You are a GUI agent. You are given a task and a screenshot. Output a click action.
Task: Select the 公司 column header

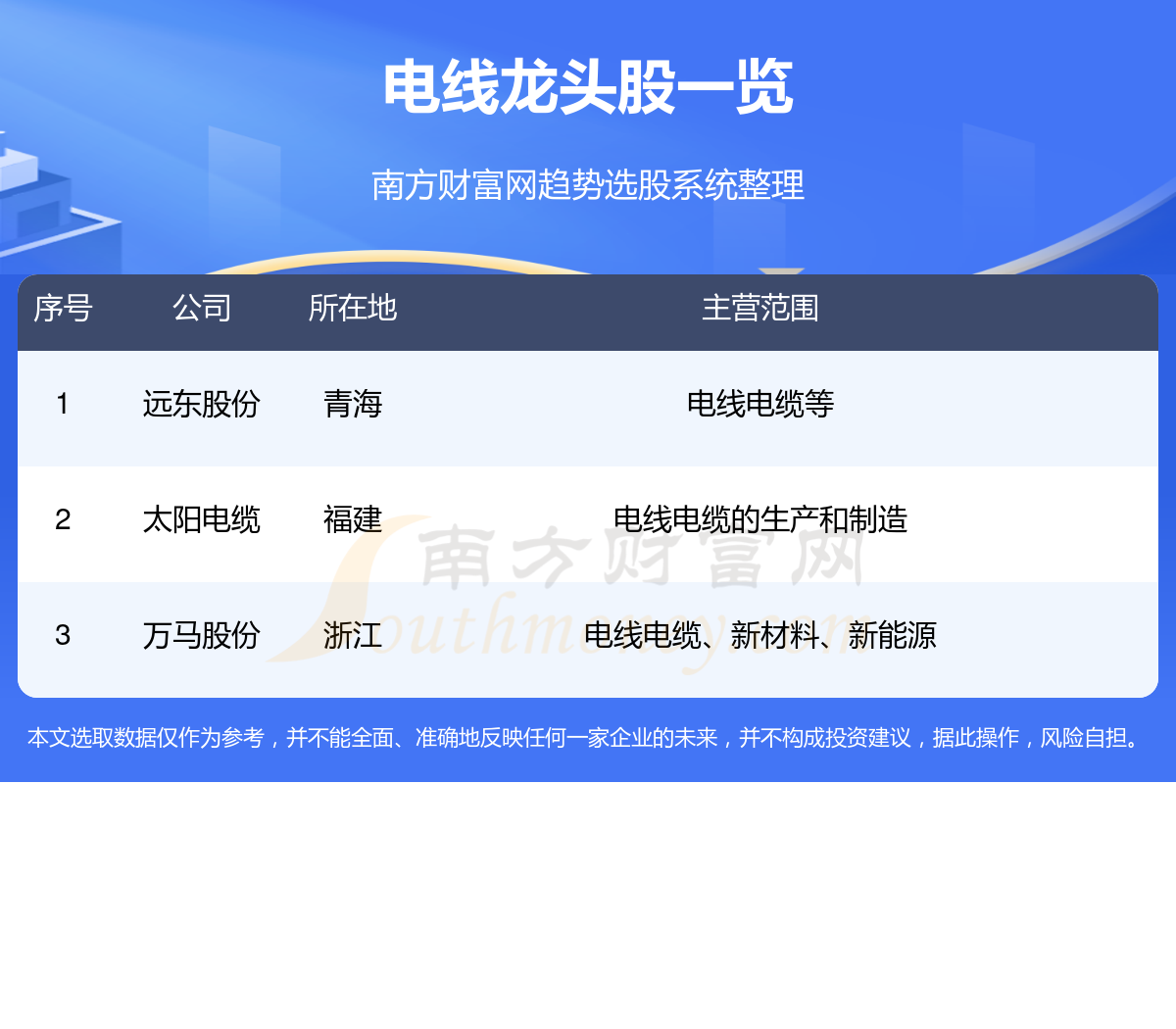[x=202, y=308]
